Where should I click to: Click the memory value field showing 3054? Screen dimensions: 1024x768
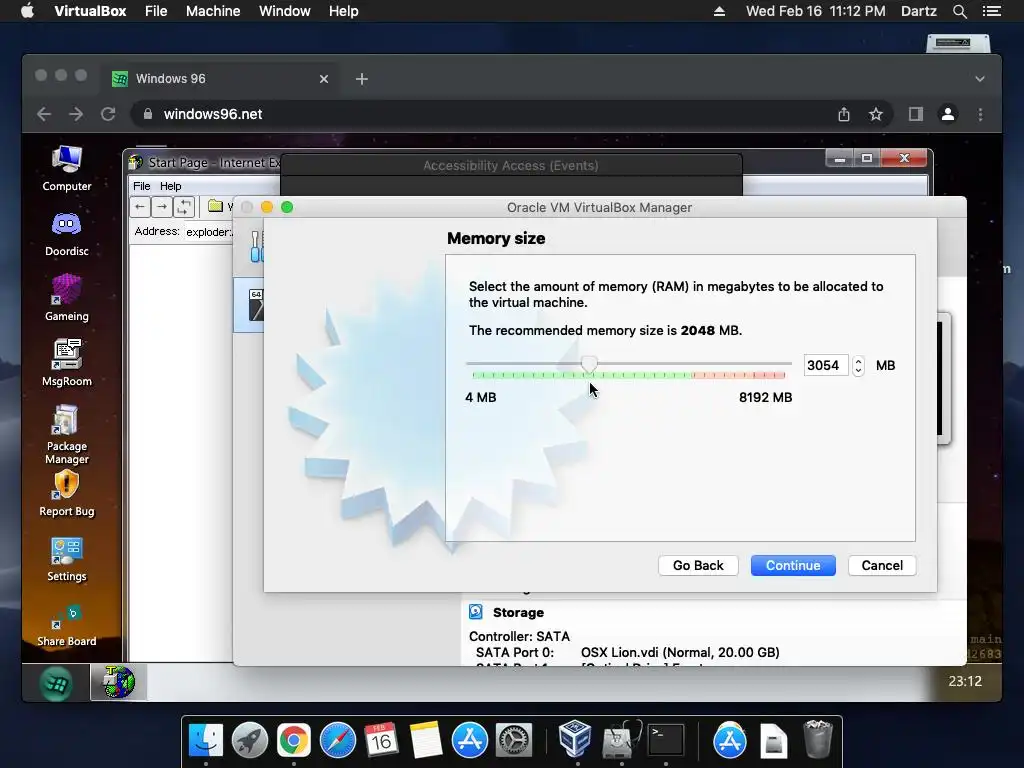click(x=825, y=365)
